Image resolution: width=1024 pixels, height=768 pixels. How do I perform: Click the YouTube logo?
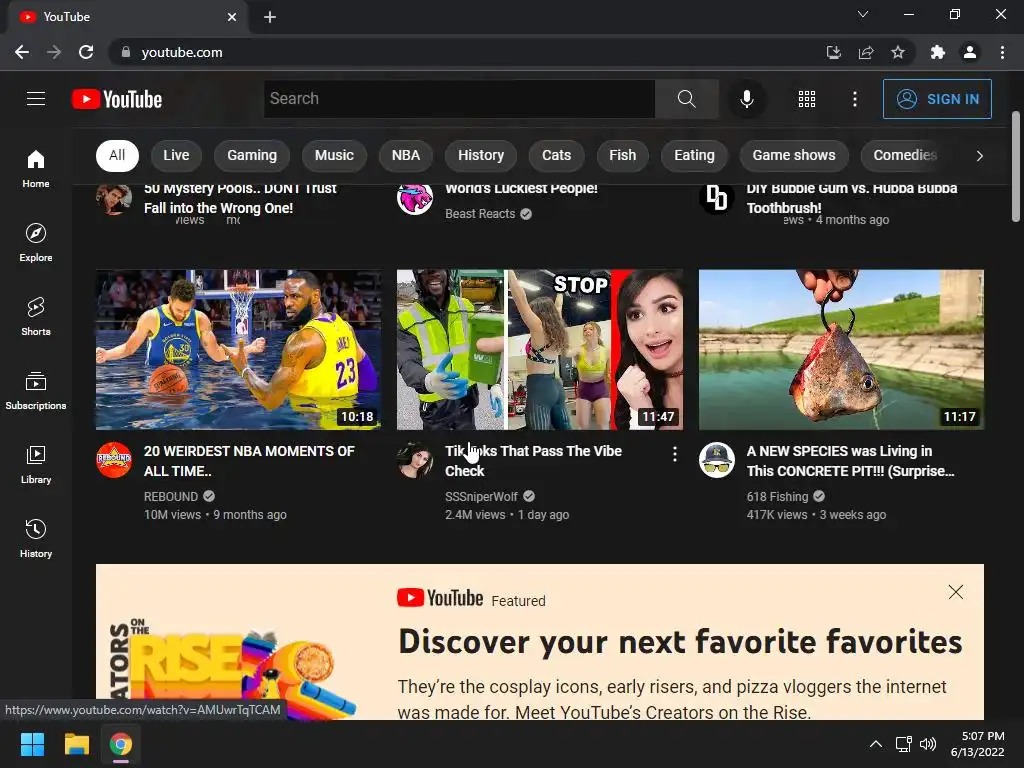coord(117,99)
